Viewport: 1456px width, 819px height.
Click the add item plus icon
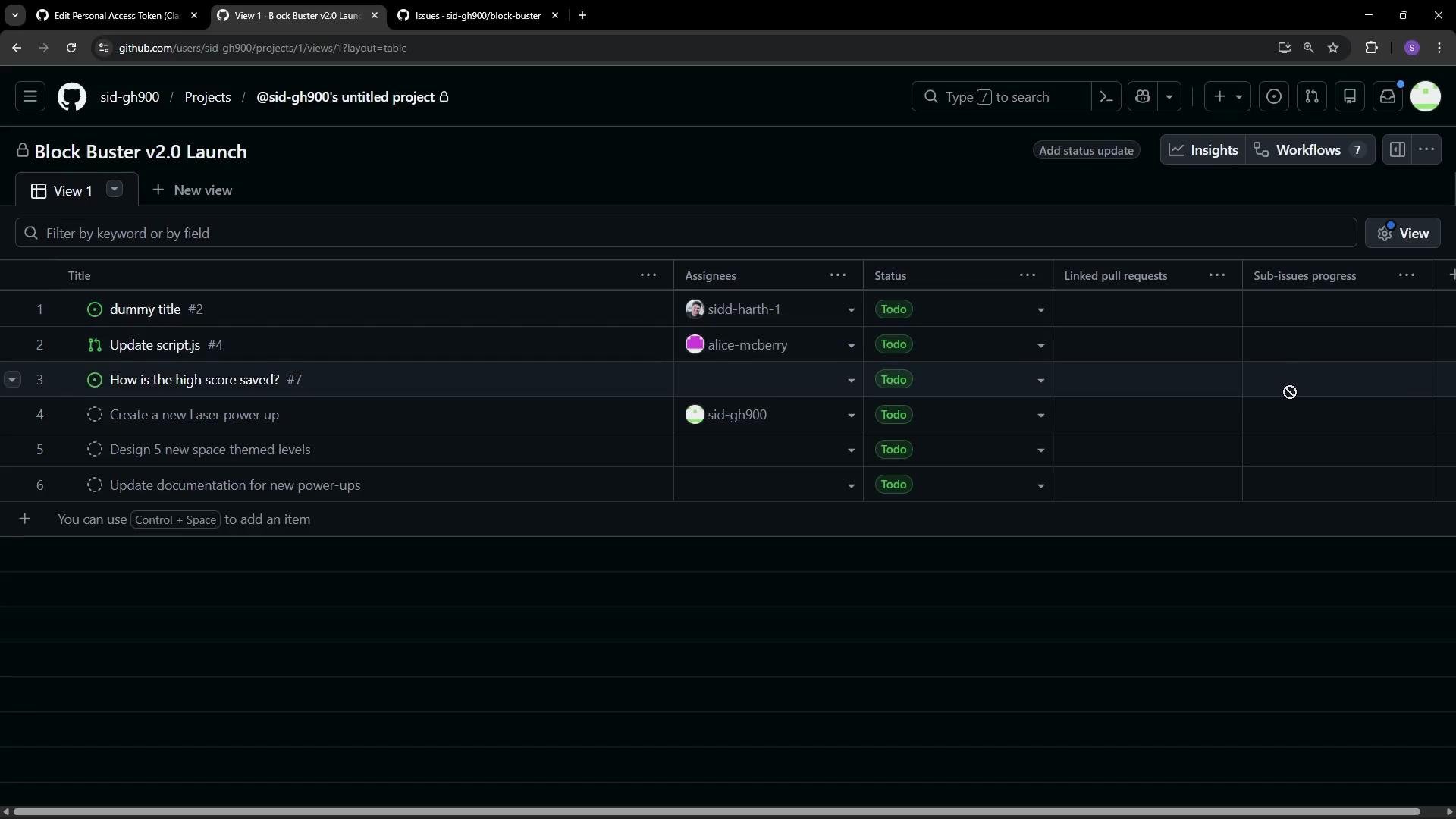(x=25, y=519)
